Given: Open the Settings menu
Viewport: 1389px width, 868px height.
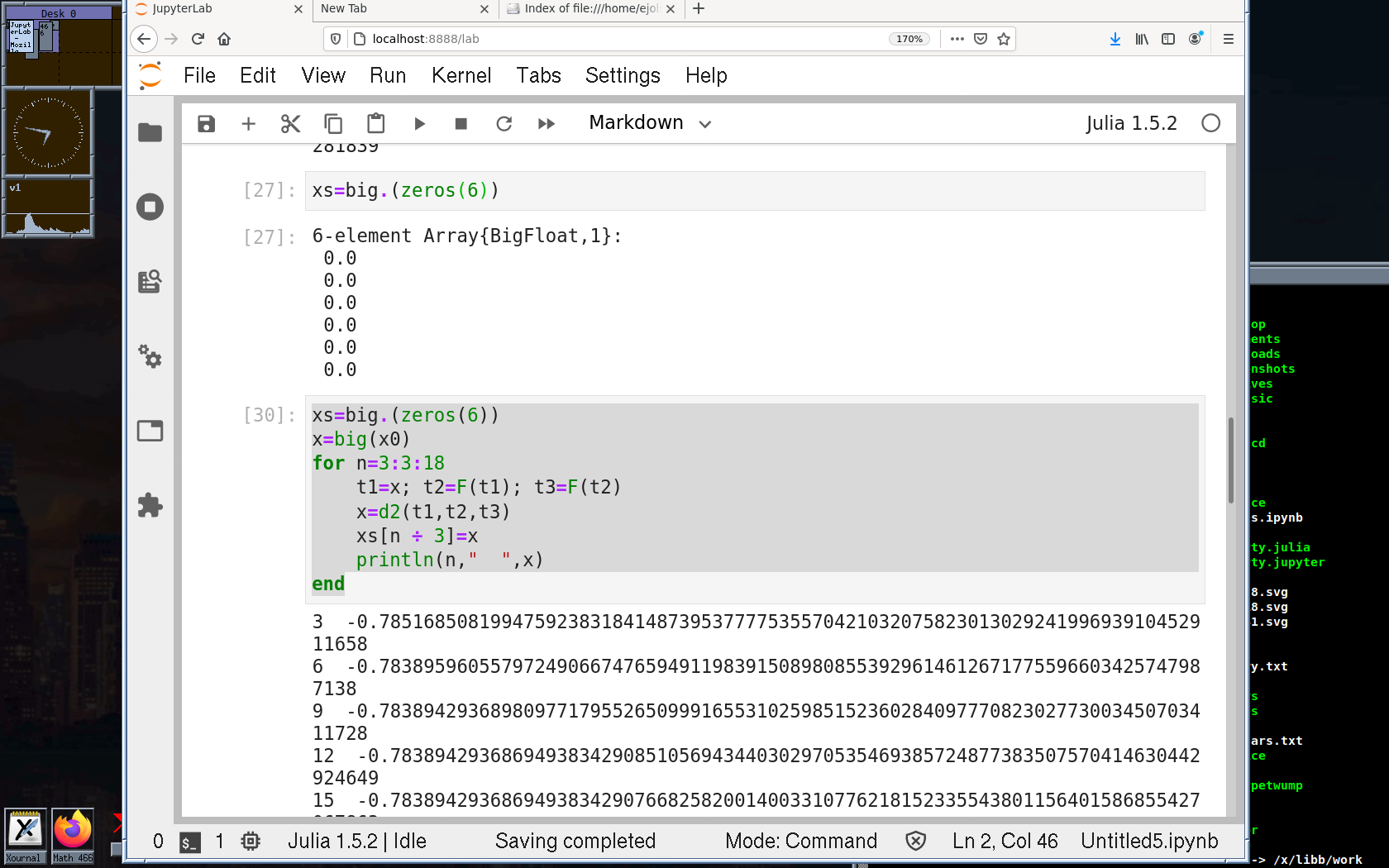Looking at the screenshot, I should click(x=623, y=76).
